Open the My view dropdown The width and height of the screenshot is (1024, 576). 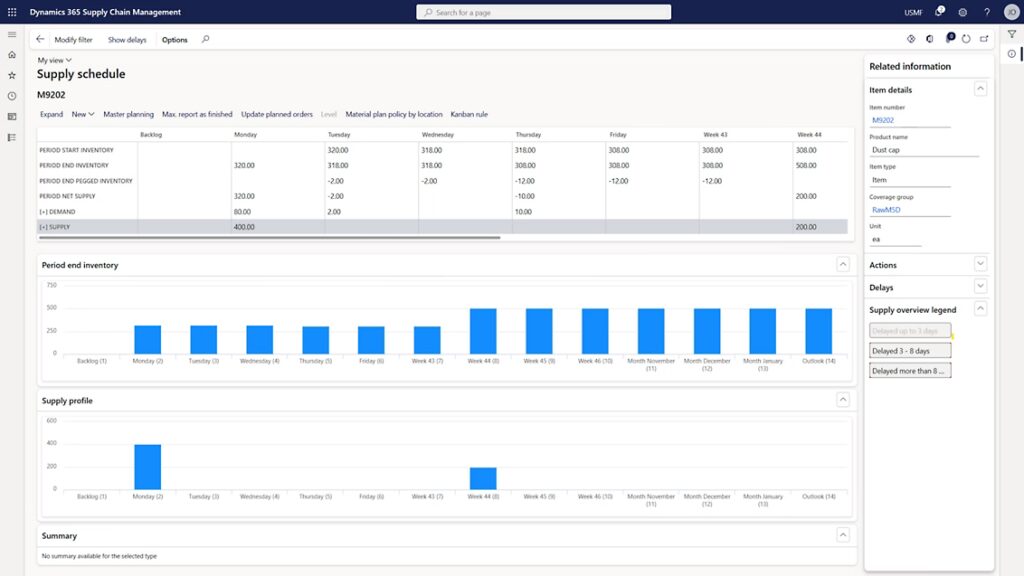tap(54, 60)
